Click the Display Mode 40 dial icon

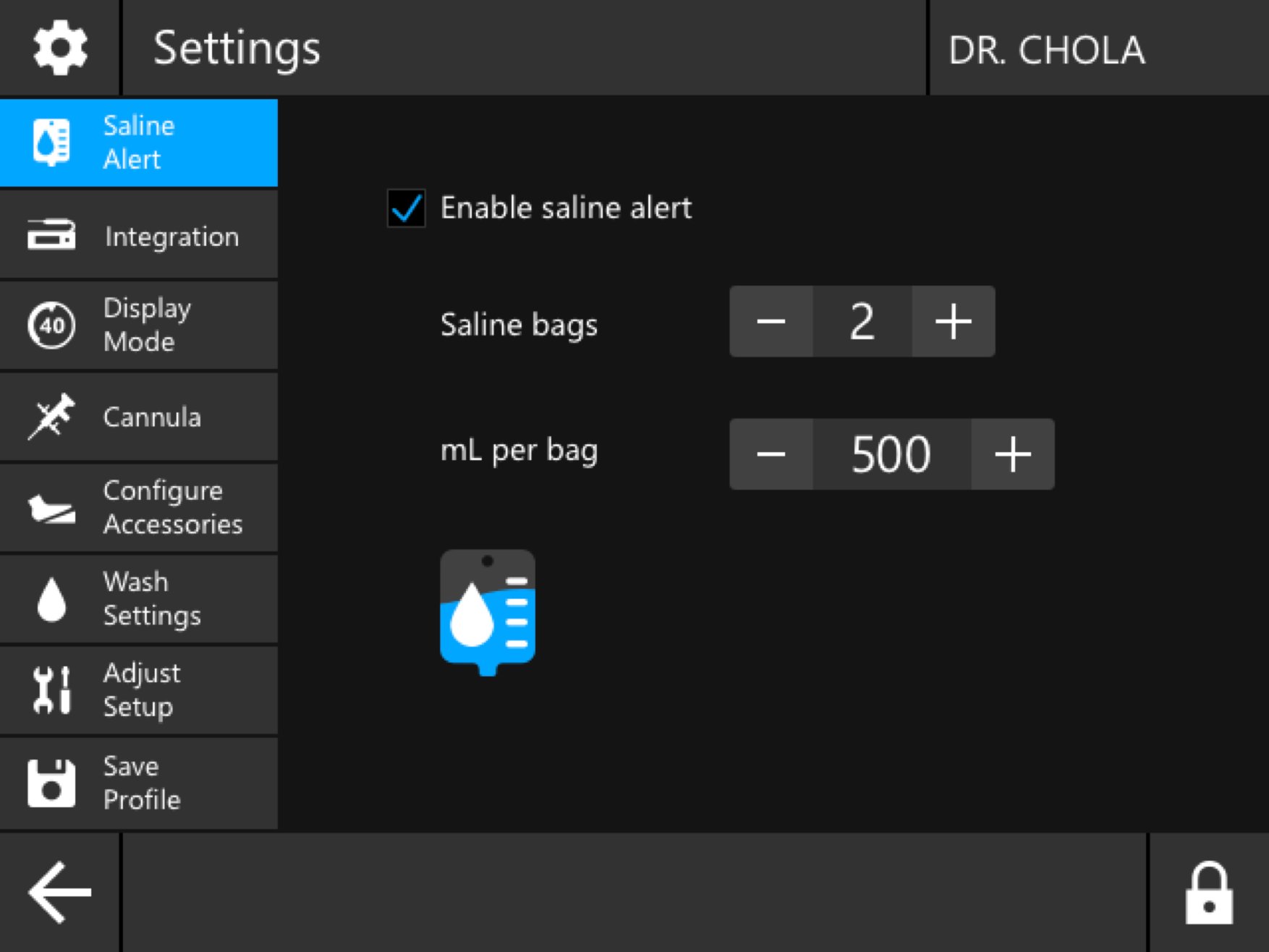point(51,326)
